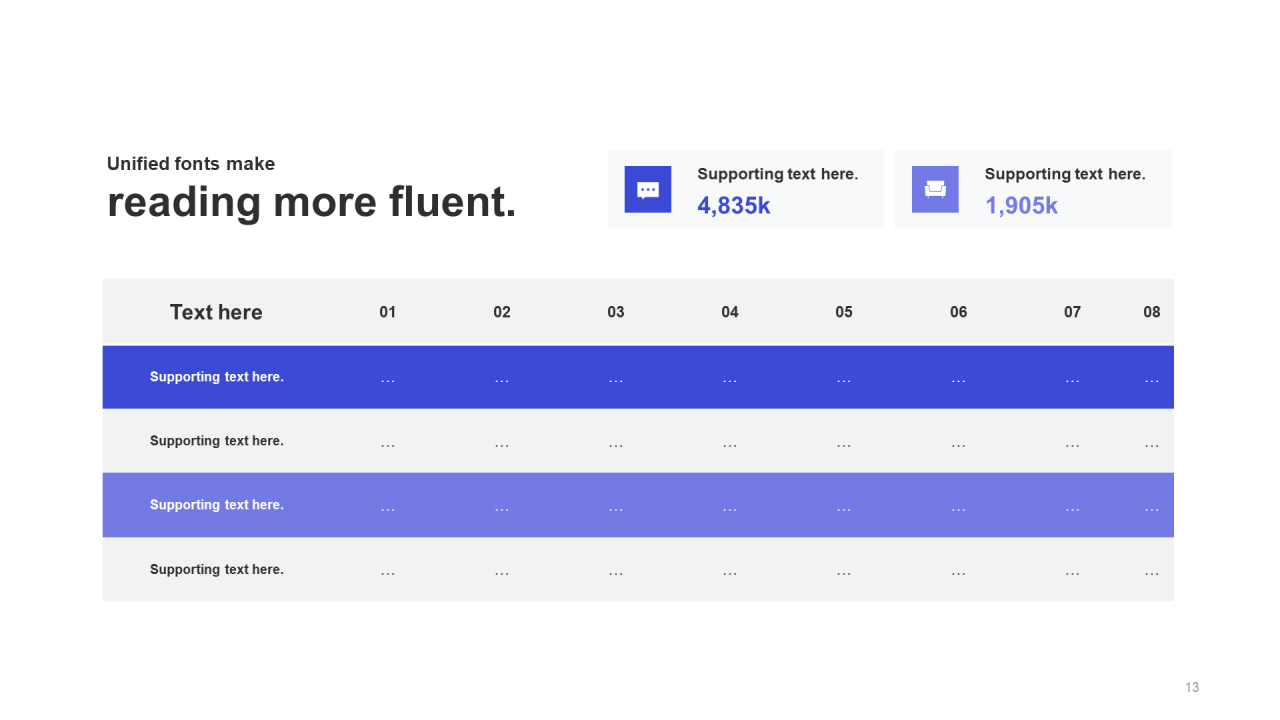Click the sofa icon
1280x720 pixels.
[x=935, y=189]
